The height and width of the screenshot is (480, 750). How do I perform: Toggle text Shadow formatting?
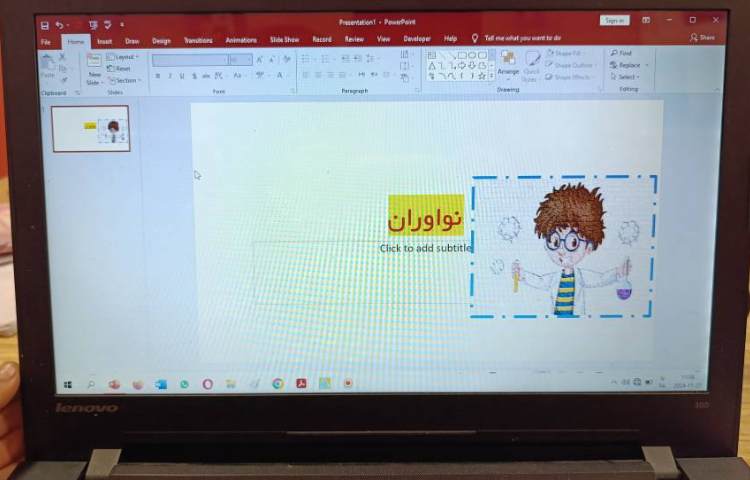click(x=194, y=76)
